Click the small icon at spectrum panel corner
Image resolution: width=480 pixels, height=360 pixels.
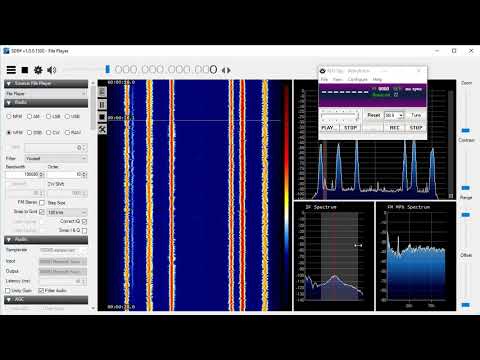451,196
